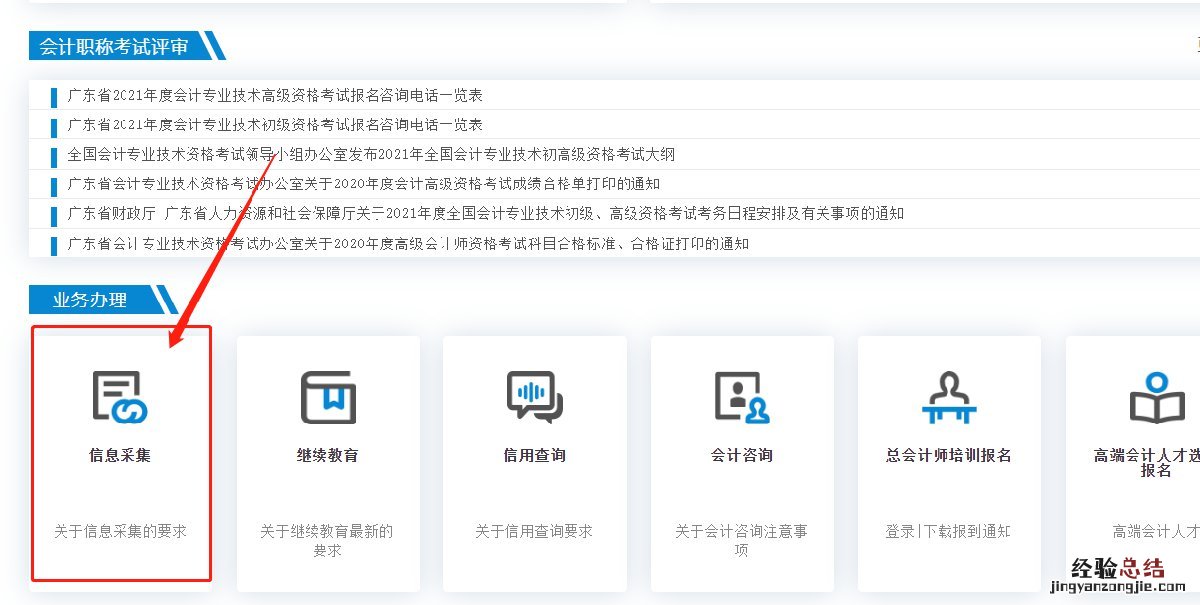
Task: Click the 总会计师培训报名 podium icon
Action: 948,396
